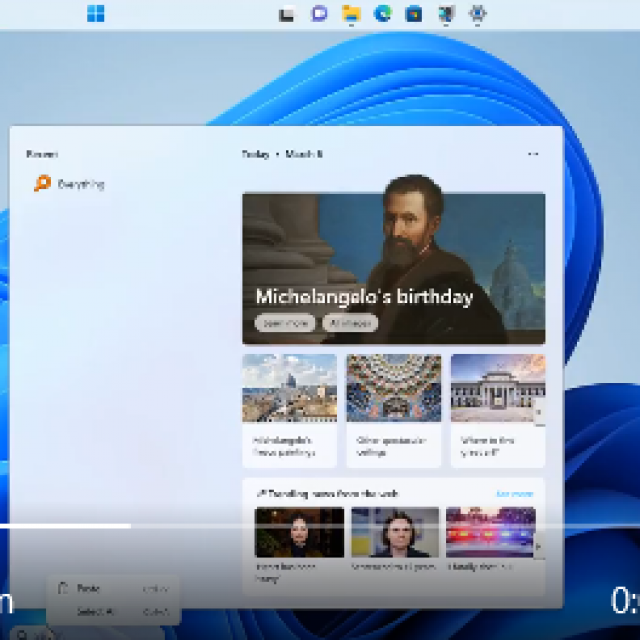The height and width of the screenshot is (640, 640).
Task: Click the See more link for trending news
Action: click(515, 494)
